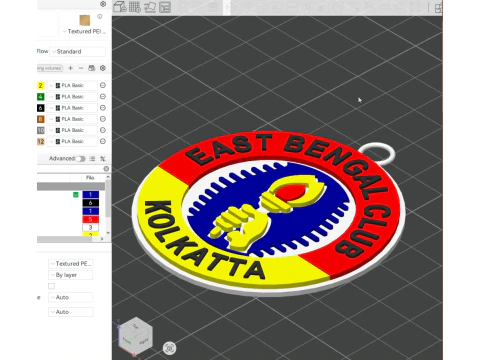
Task: Click blue filament 1 cell beside green checkbox
Action: [x=90, y=195]
